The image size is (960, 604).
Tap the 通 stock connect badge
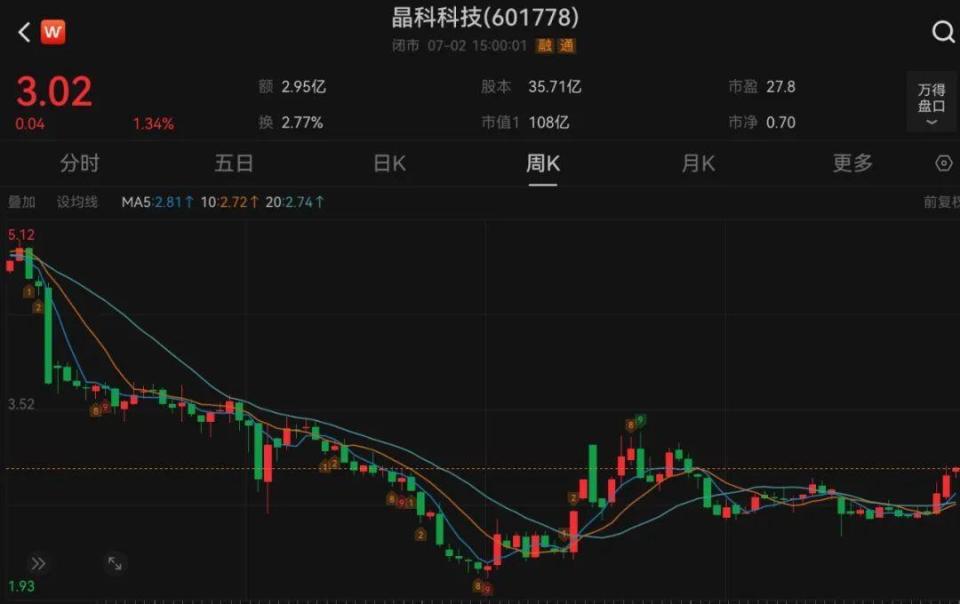click(x=566, y=46)
